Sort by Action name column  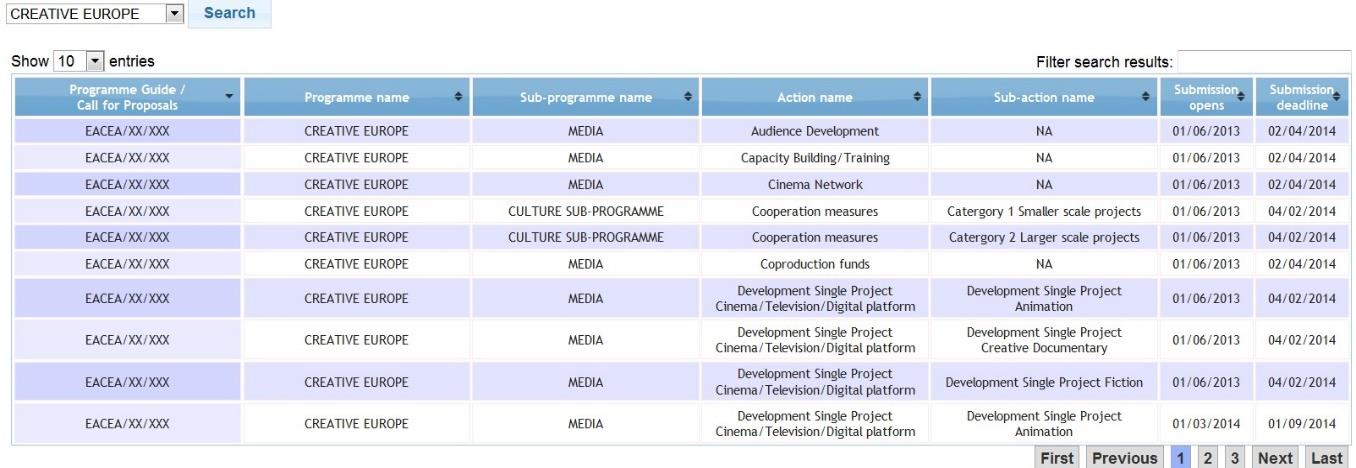[814, 97]
